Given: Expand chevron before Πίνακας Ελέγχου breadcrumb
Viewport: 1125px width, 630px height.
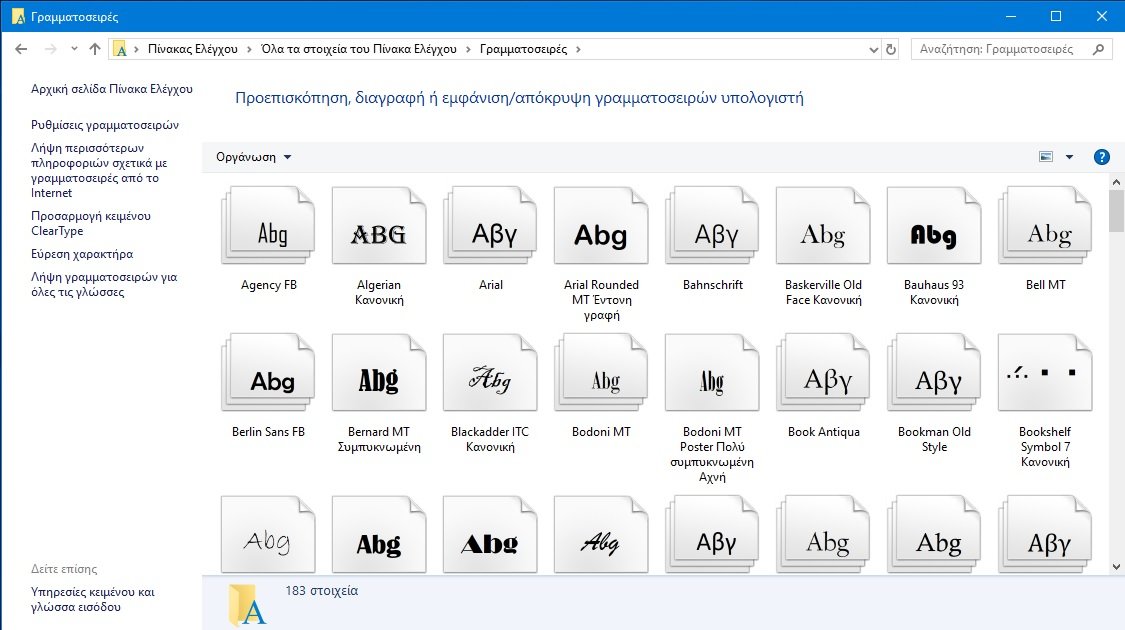Looking at the screenshot, I should (136, 50).
